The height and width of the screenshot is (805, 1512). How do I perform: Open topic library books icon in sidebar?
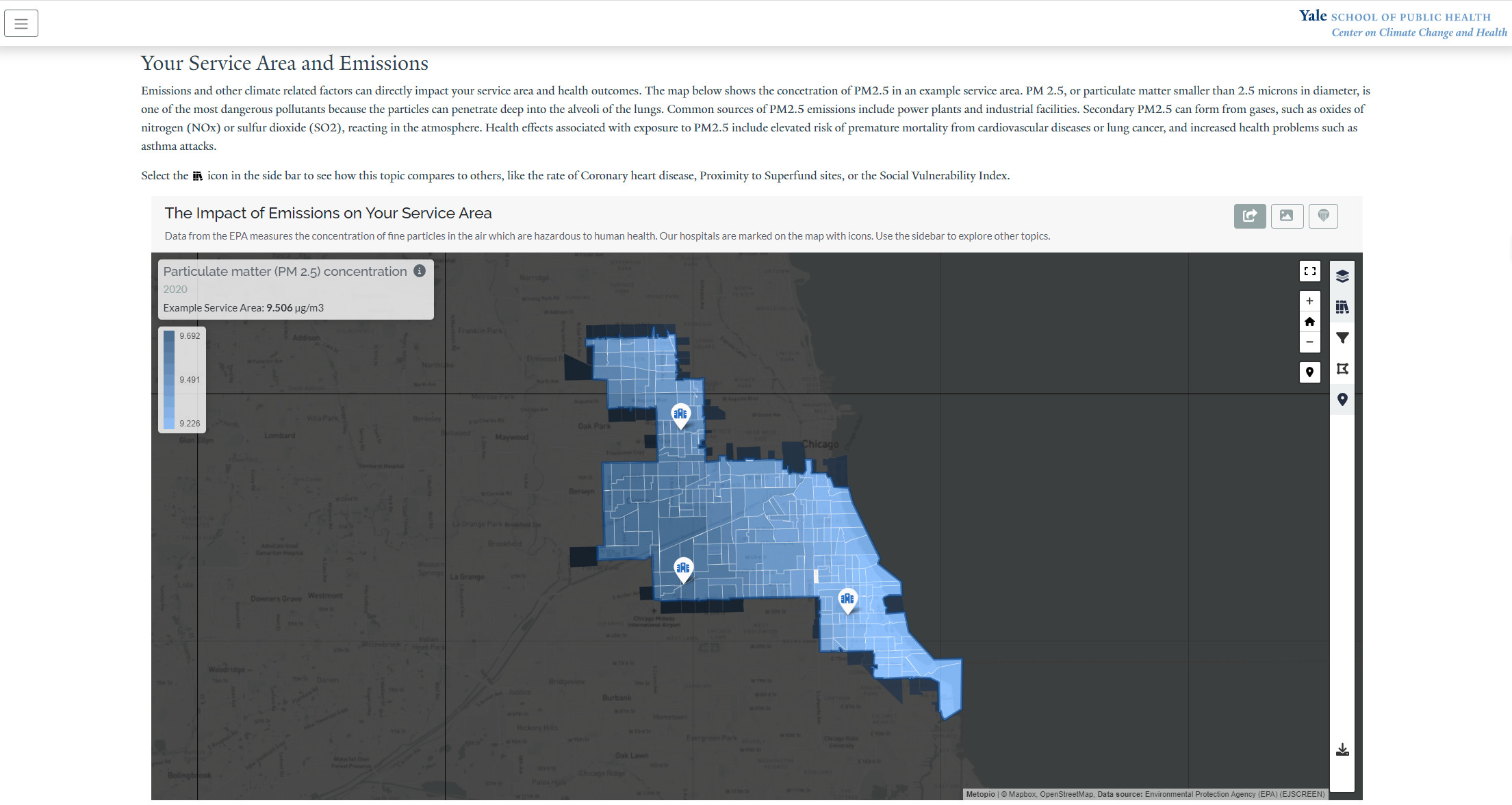click(x=1342, y=307)
